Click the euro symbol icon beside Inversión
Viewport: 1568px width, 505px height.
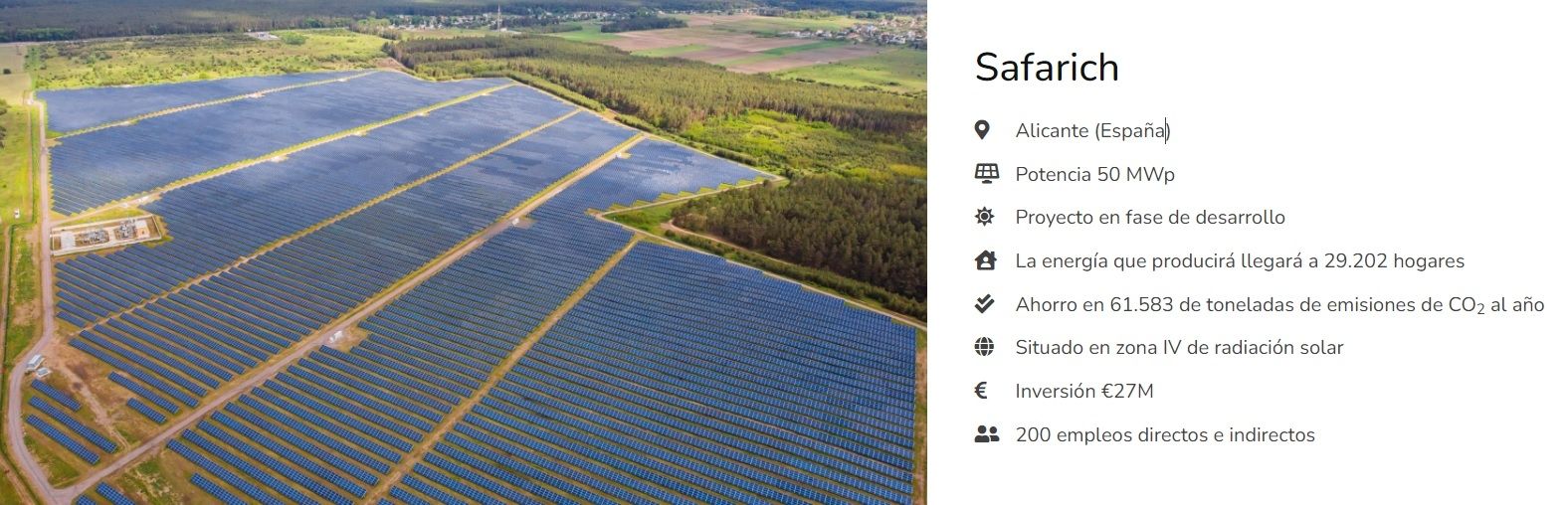tap(981, 391)
